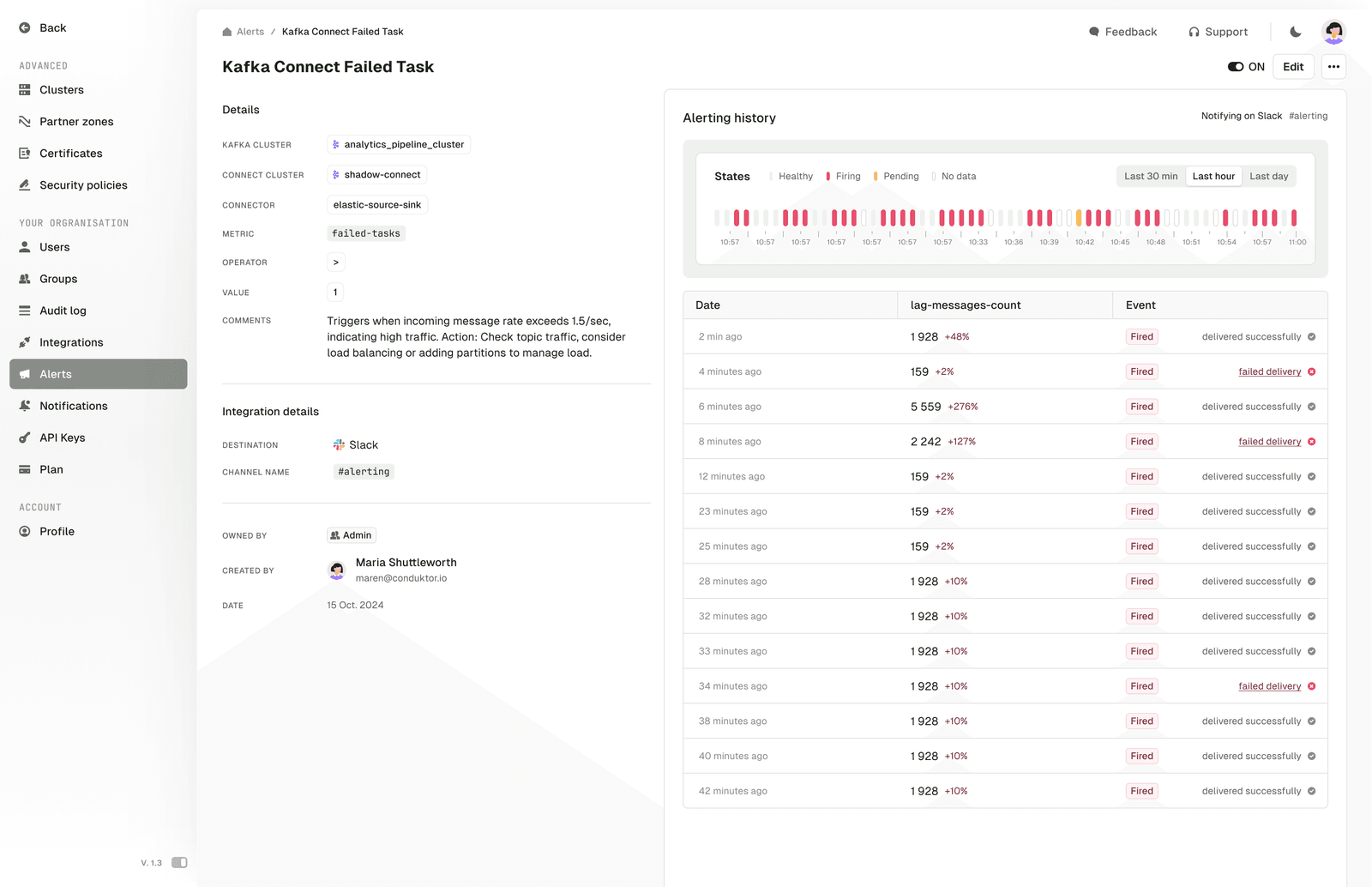Select Partner zones in the sidebar
This screenshot has width=1372, height=887.
coord(75,121)
